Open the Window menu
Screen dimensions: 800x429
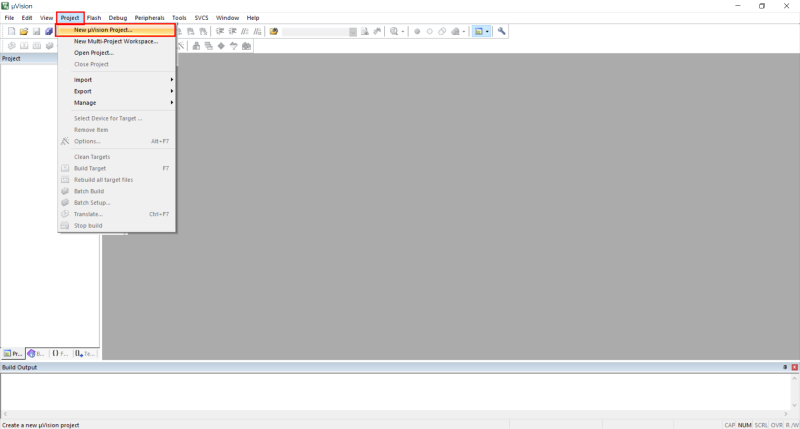click(x=228, y=18)
